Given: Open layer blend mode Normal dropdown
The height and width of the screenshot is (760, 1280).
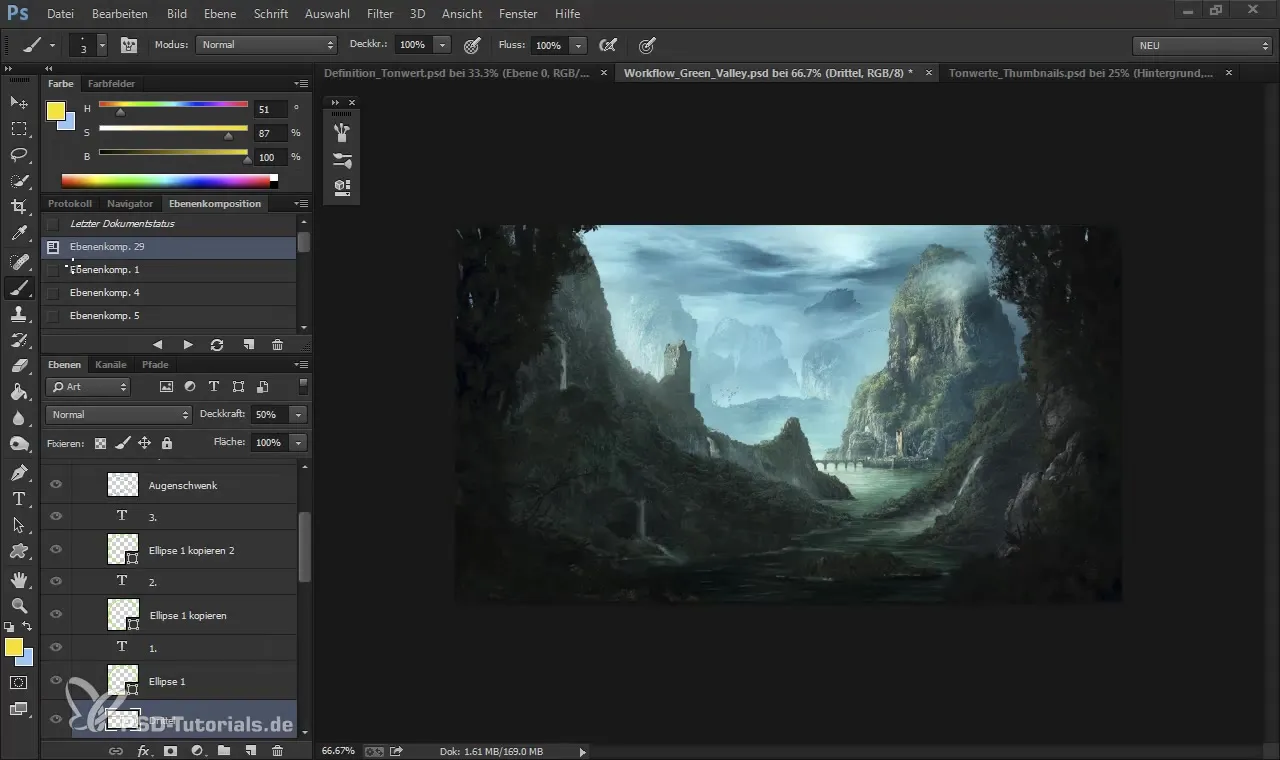Looking at the screenshot, I should point(118,414).
